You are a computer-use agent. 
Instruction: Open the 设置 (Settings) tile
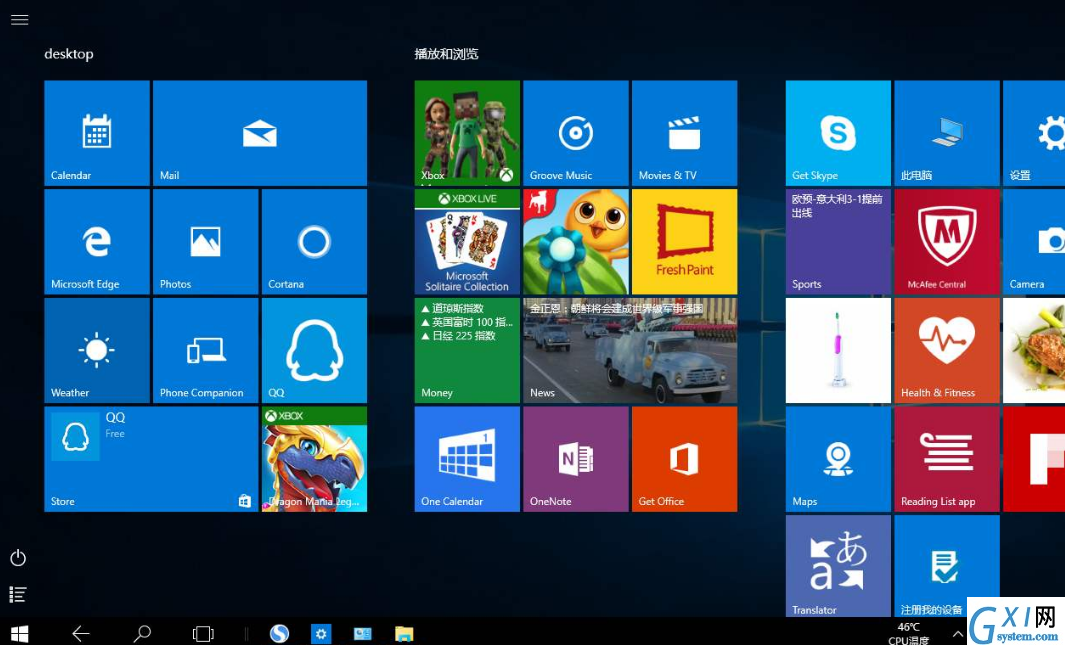[x=1034, y=133]
